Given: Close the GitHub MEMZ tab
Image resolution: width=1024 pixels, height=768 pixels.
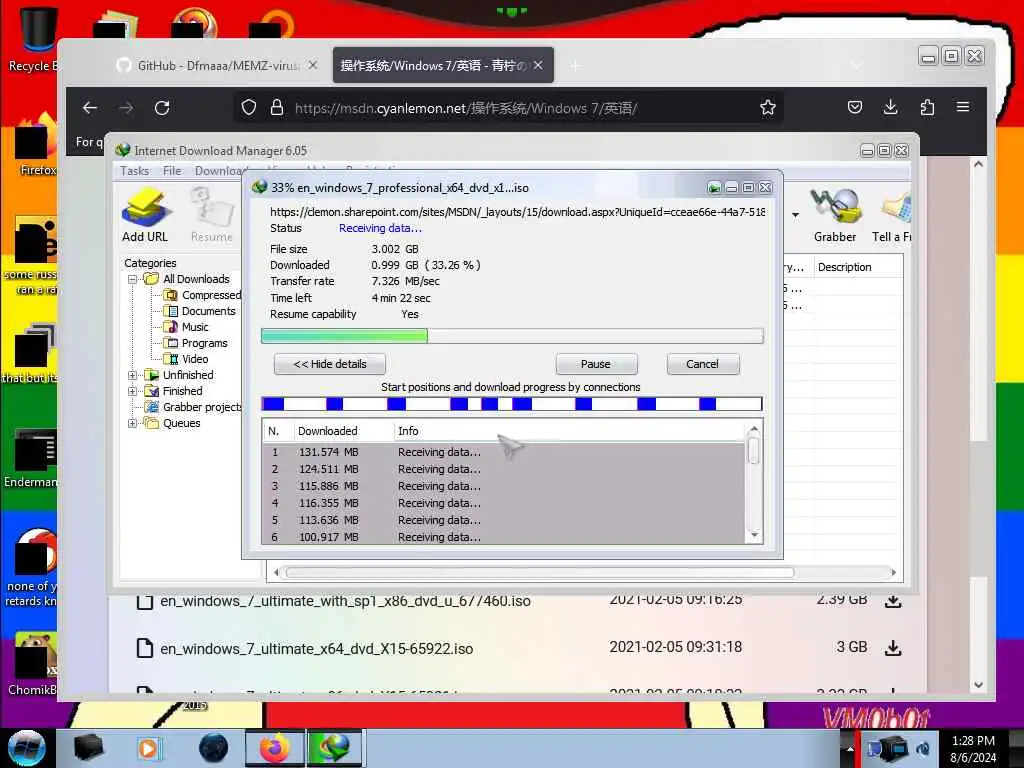Looking at the screenshot, I should click(313, 65).
